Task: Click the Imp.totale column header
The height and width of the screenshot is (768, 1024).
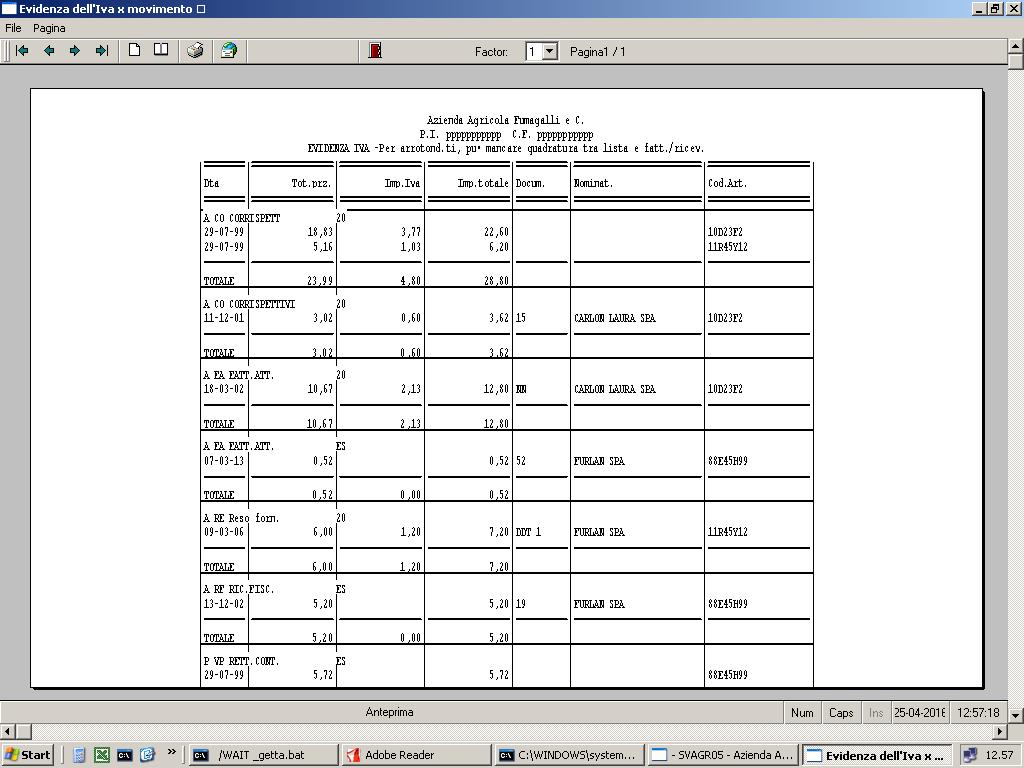Action: 483,184
